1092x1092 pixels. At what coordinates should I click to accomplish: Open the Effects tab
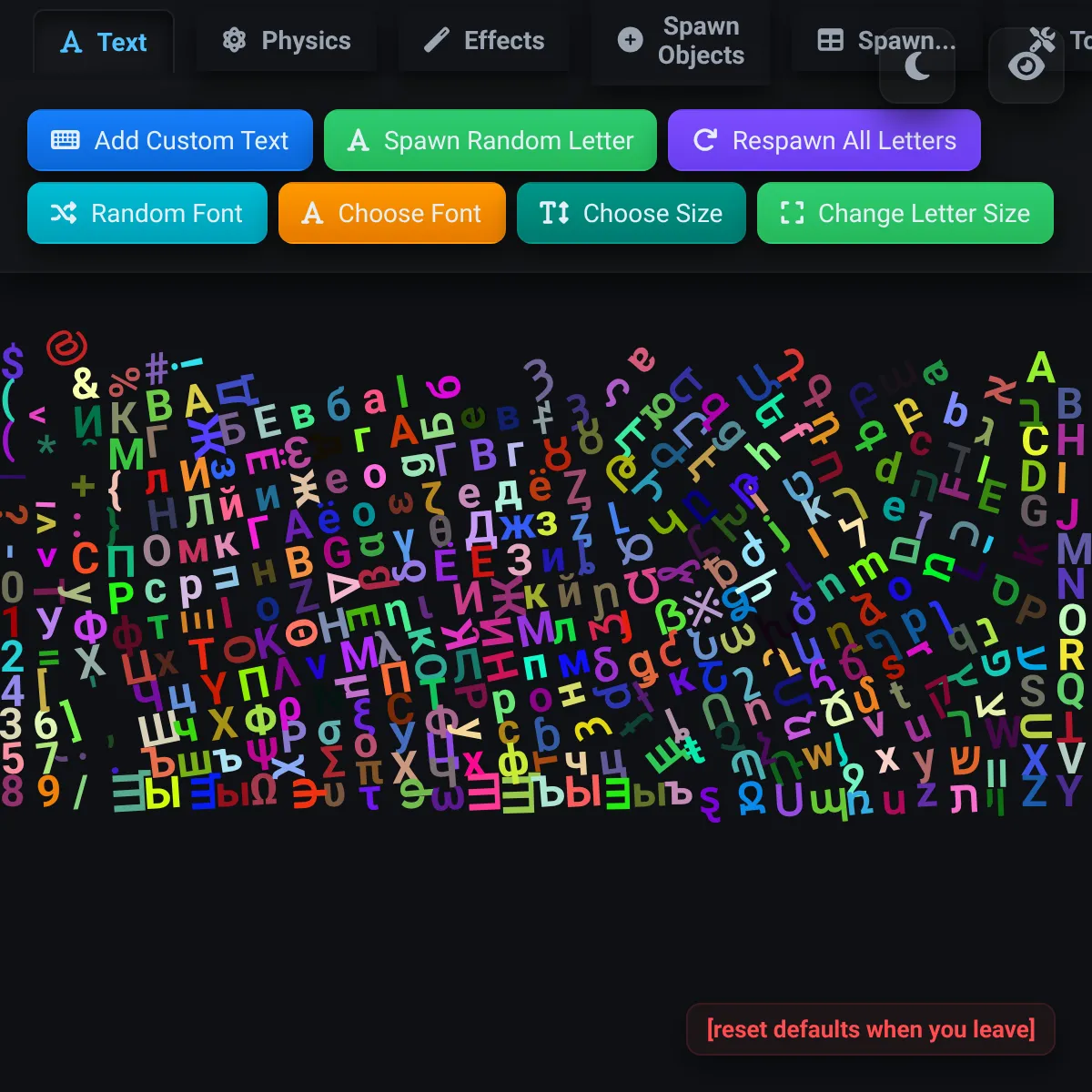tap(484, 41)
